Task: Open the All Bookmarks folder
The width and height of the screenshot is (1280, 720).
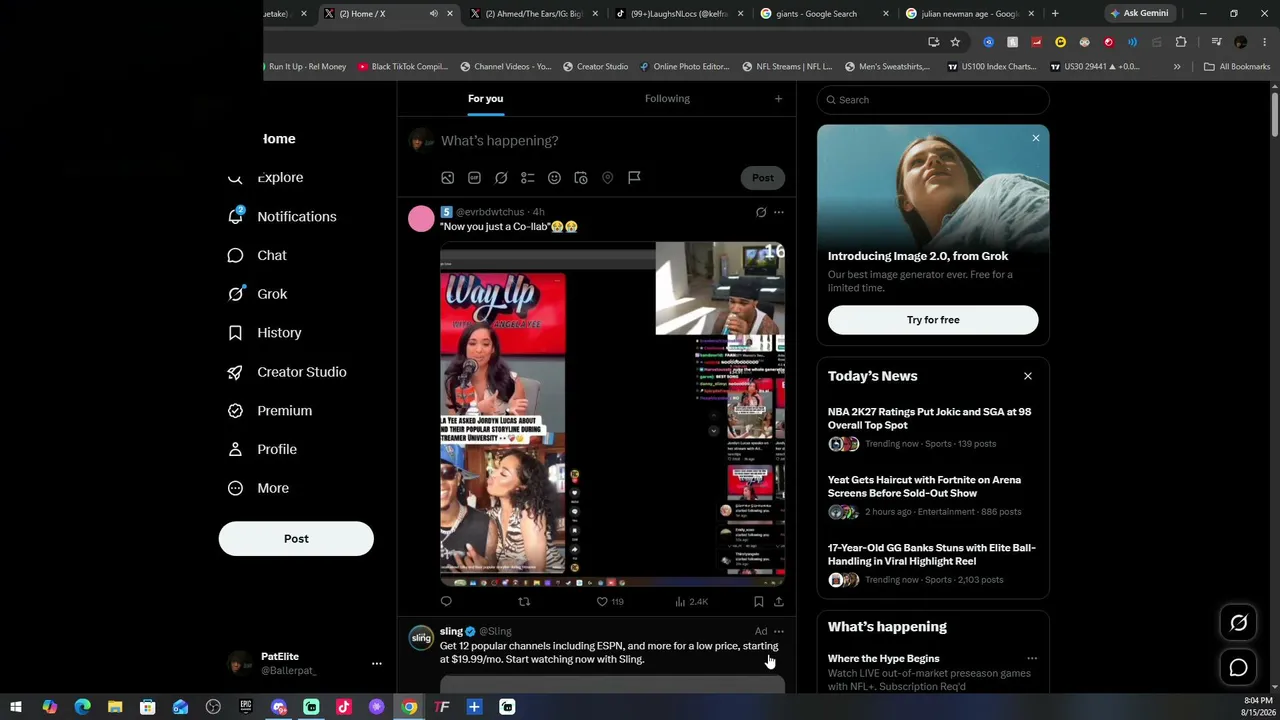Action: [1237, 67]
